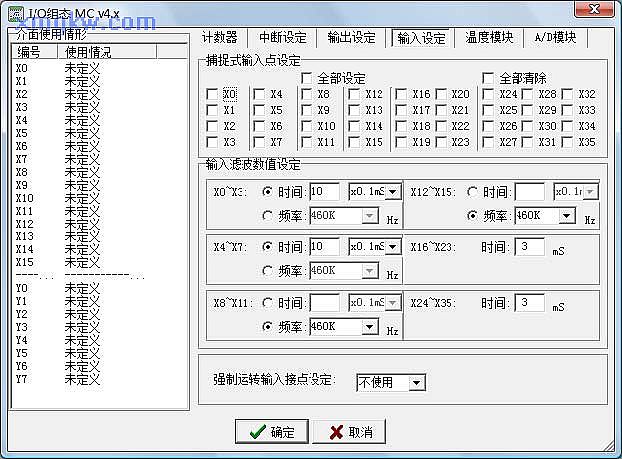622x459 pixels.
Task: Select 频率 radio button for X0~X3
Action: [x=268, y=215]
